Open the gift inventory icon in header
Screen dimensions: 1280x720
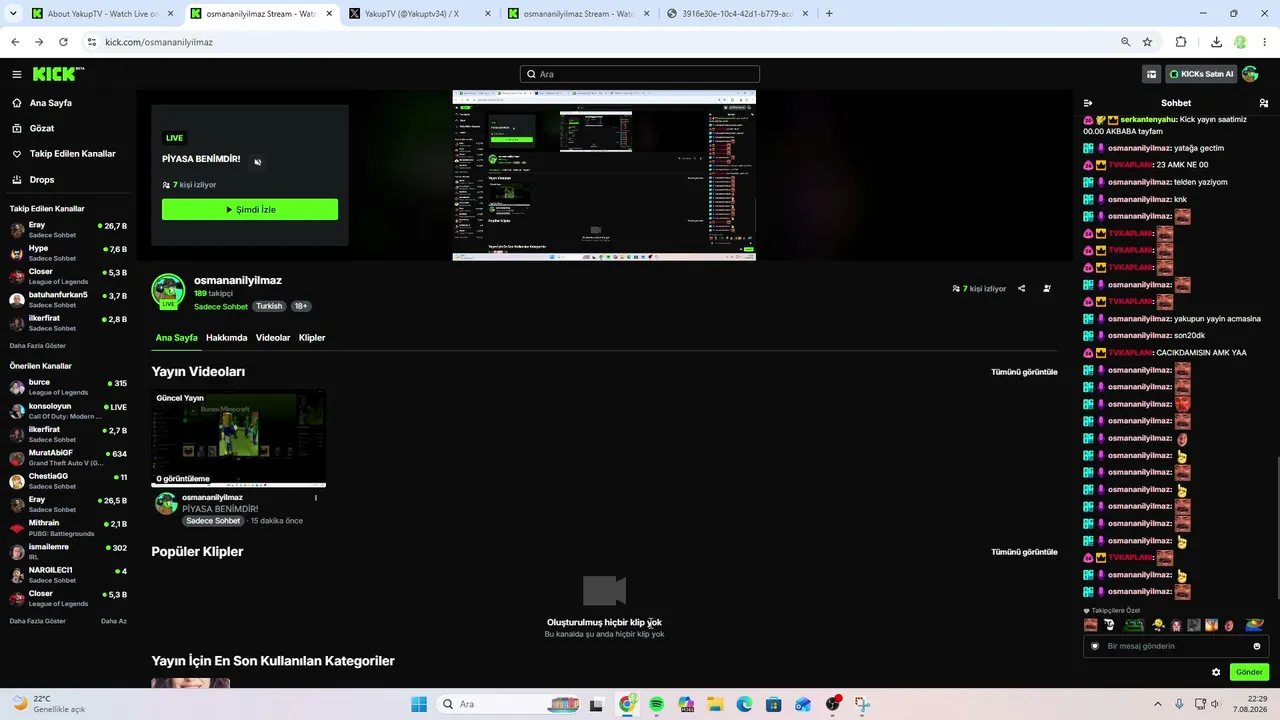click(1151, 74)
